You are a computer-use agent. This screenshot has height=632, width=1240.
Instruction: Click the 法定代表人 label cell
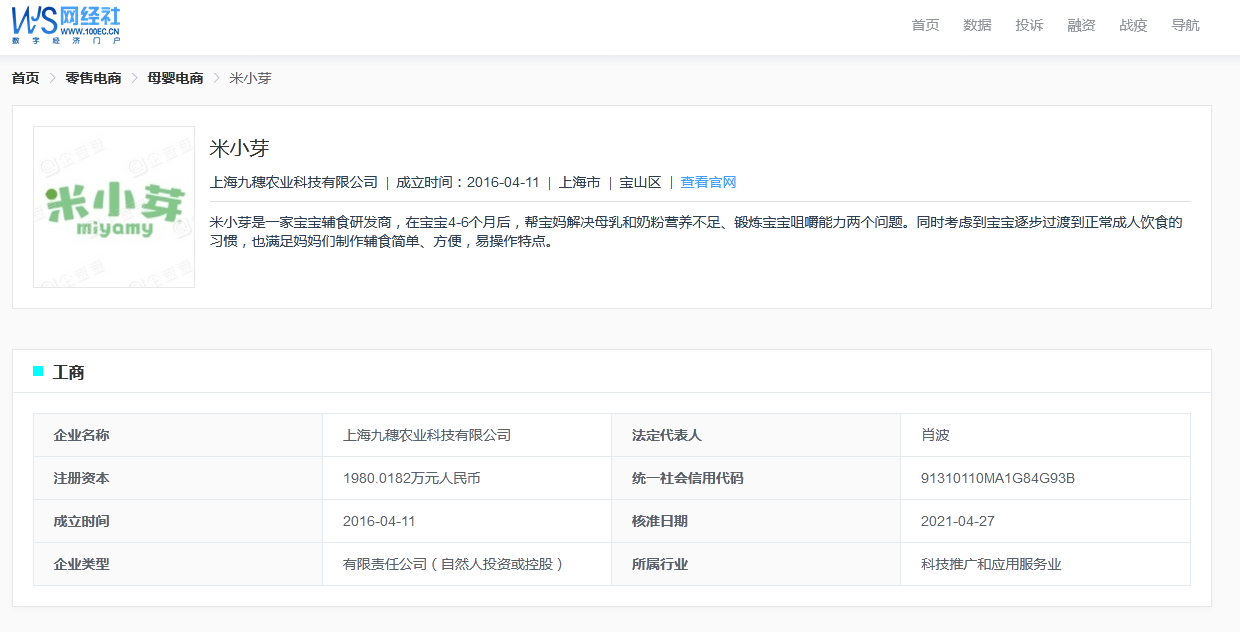[756, 435]
